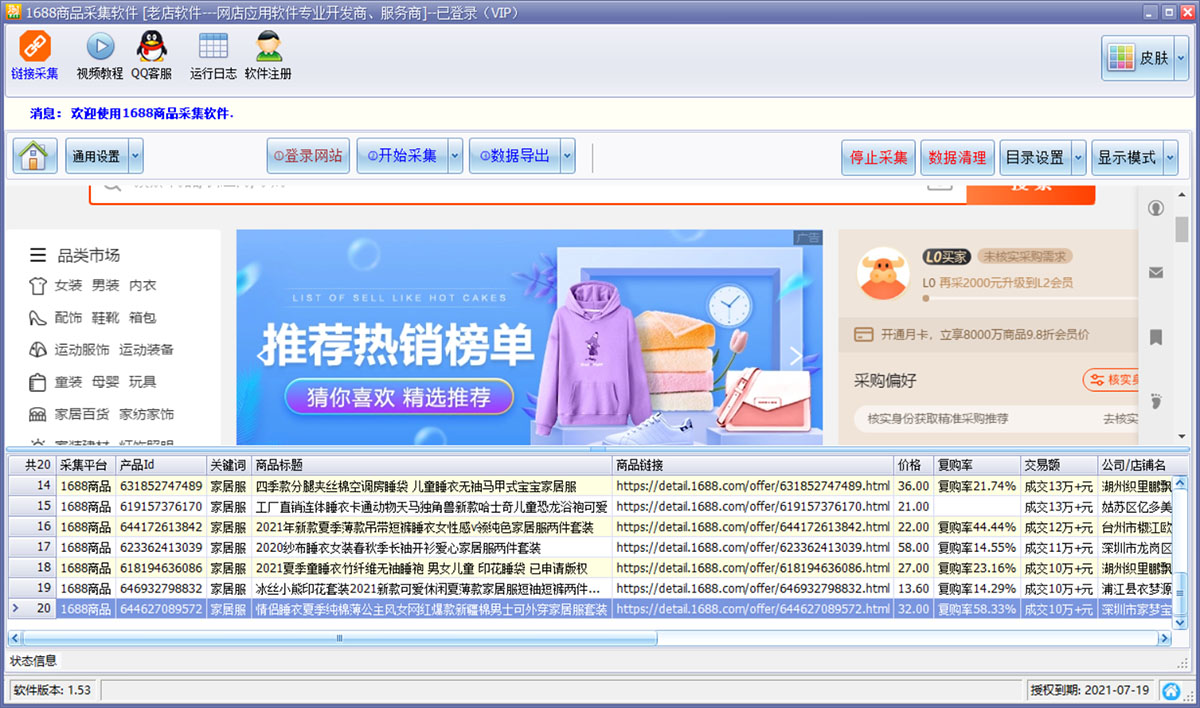Click the blue home icon in the status bar
Image resolution: width=1200 pixels, height=708 pixels.
pos(1173,690)
